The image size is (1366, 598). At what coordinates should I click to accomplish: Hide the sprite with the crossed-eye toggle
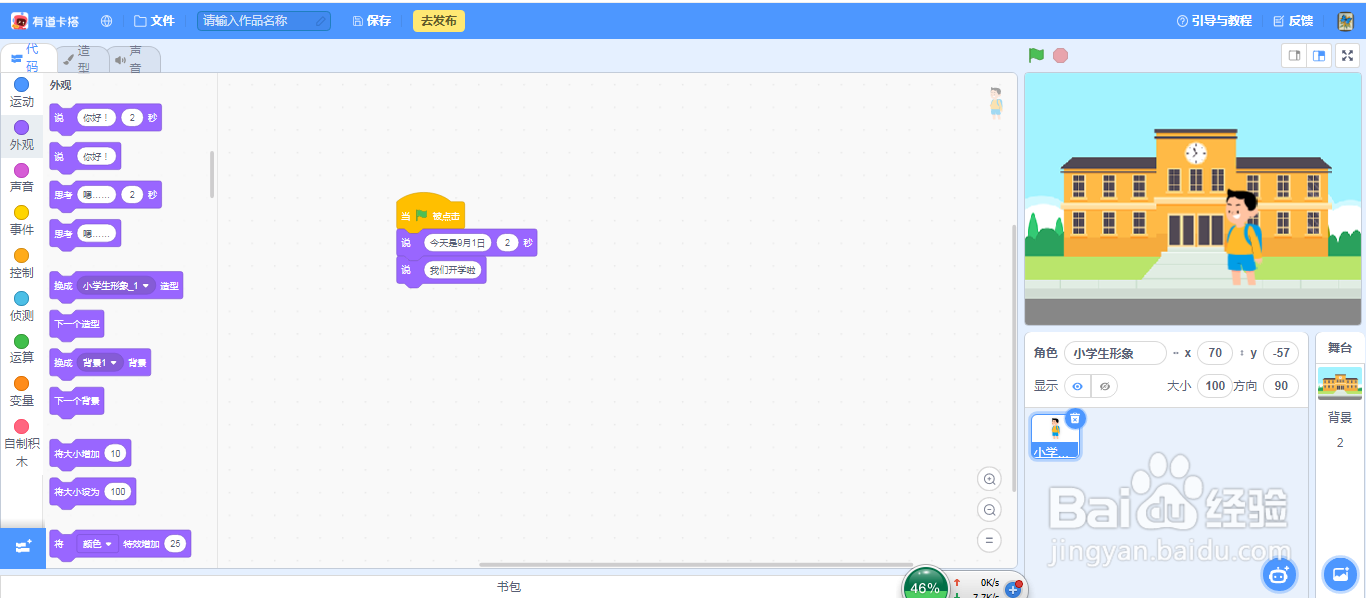(x=1104, y=386)
